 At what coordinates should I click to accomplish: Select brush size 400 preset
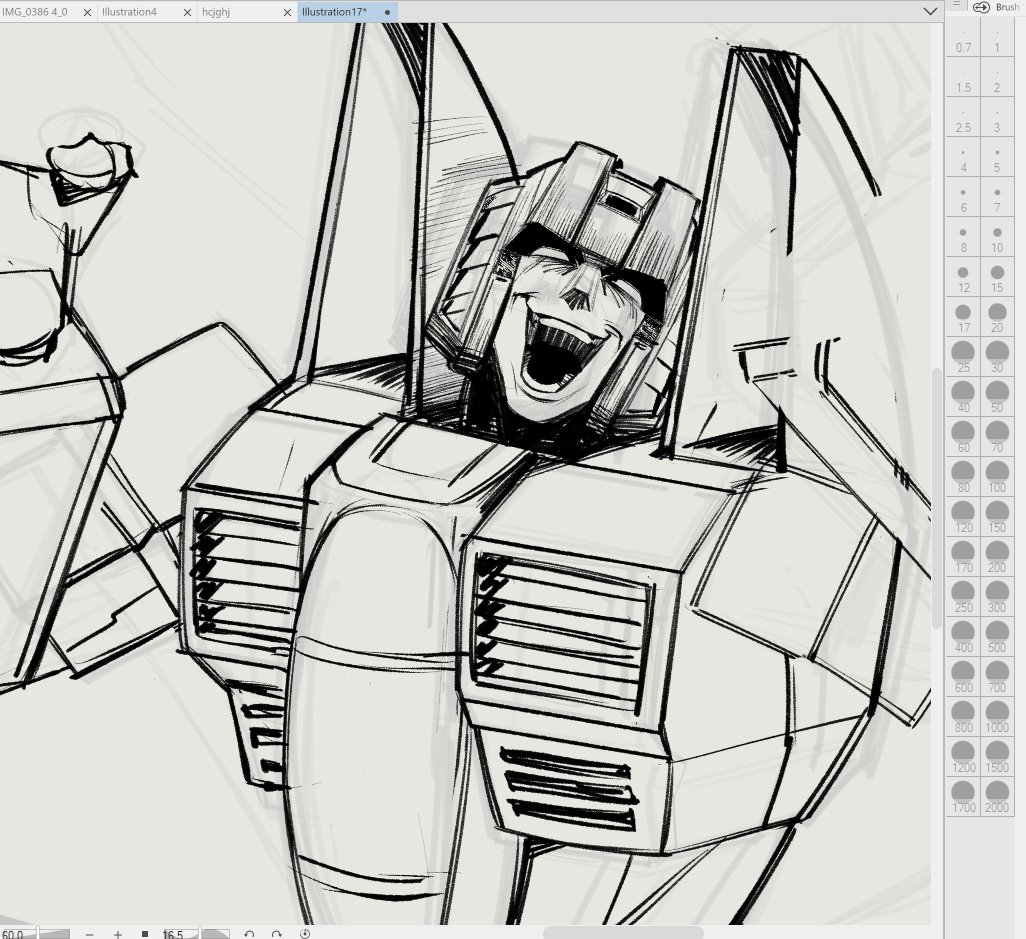[963, 637]
